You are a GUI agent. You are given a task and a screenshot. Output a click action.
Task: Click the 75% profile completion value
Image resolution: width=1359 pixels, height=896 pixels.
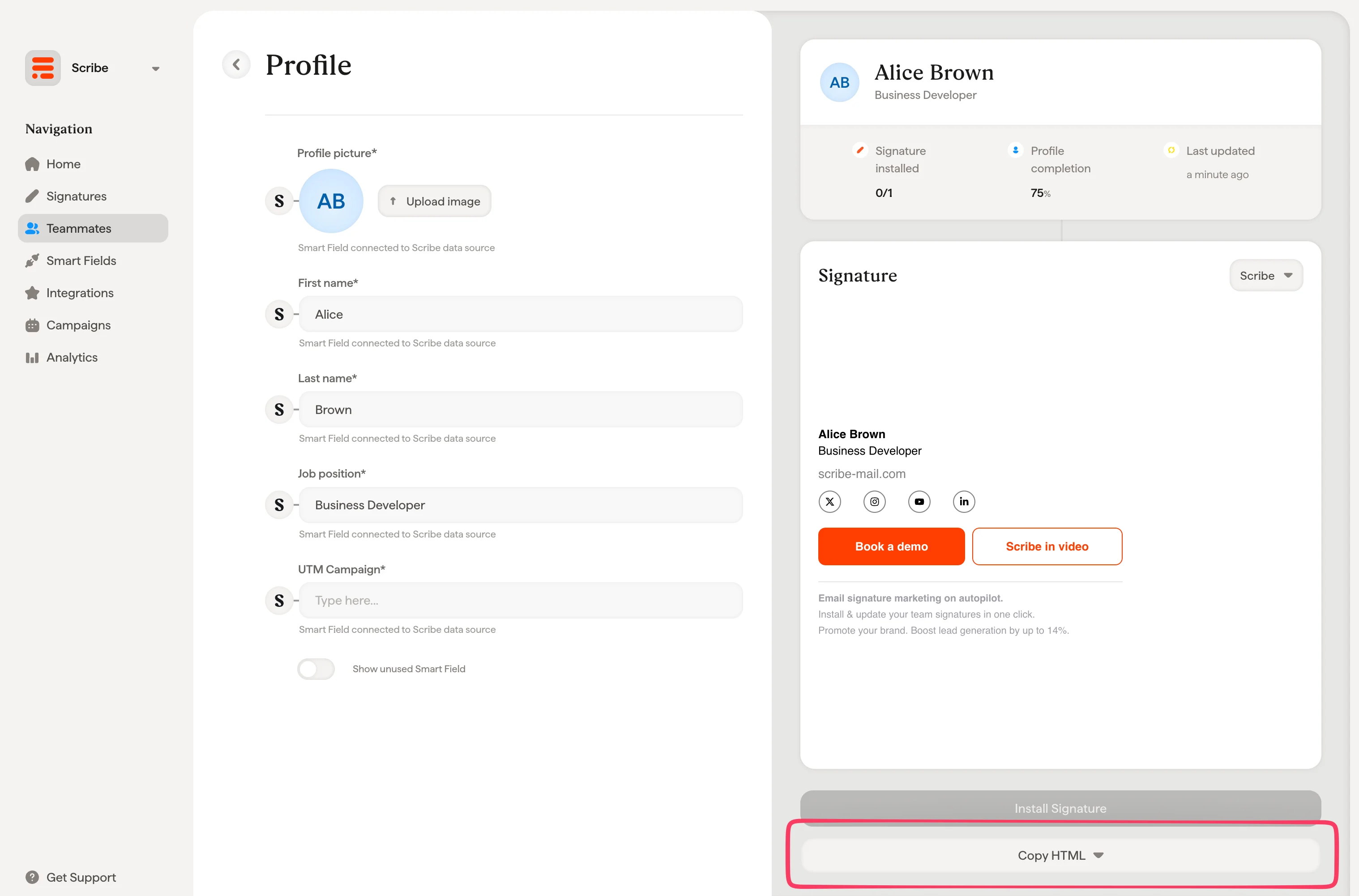[x=1041, y=193]
